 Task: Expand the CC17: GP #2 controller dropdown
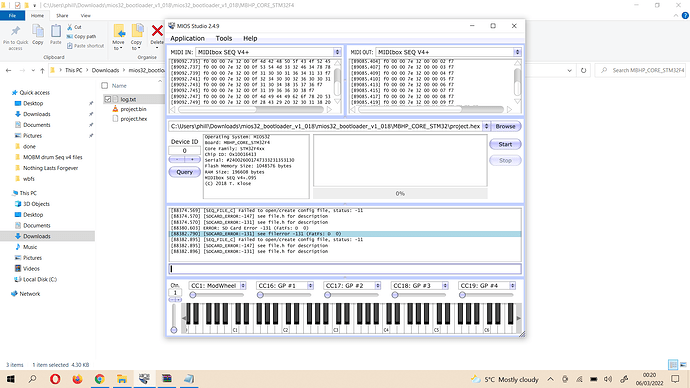[x=378, y=286]
